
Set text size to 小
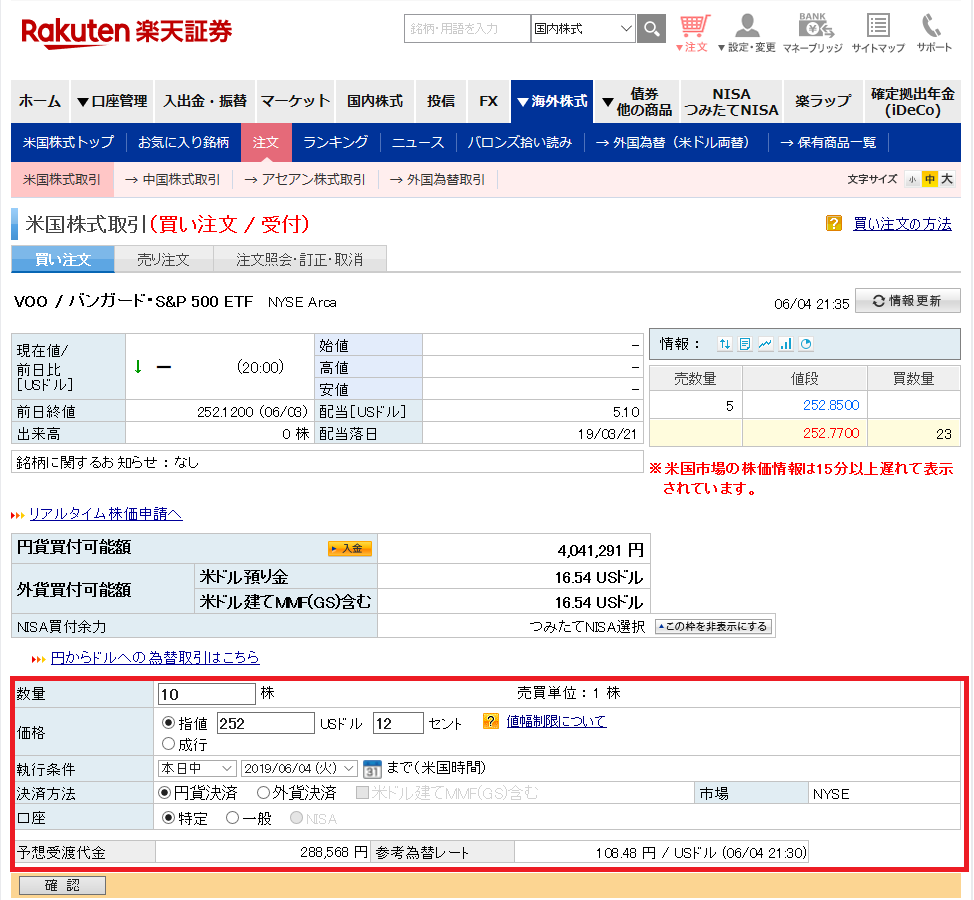click(x=912, y=180)
